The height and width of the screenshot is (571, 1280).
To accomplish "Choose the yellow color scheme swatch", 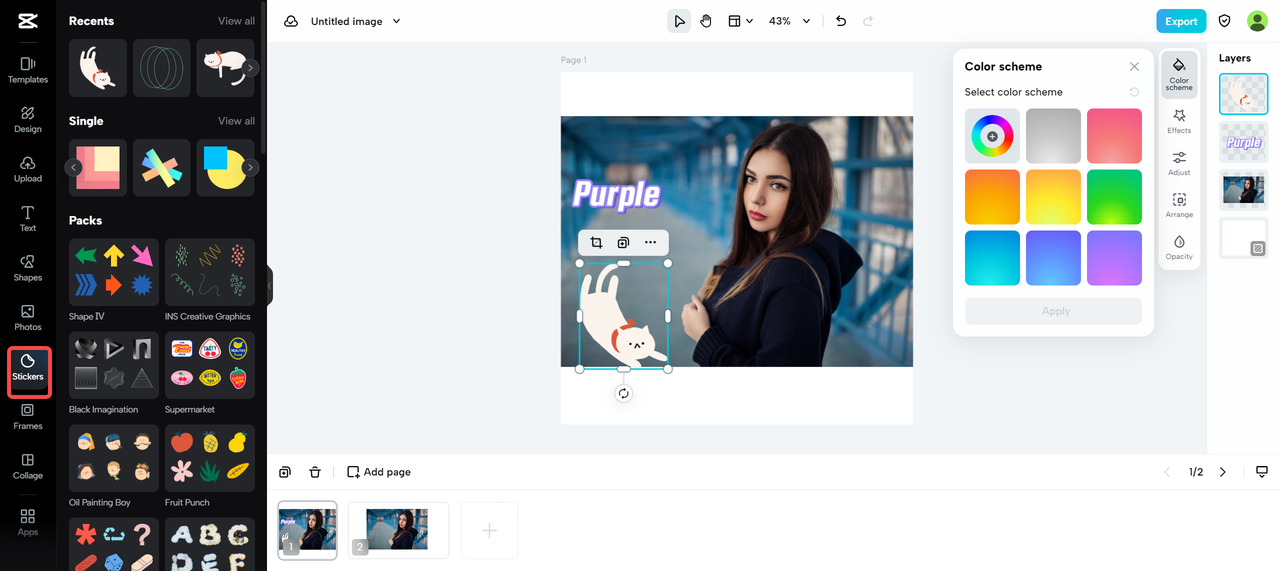I will point(1053,197).
